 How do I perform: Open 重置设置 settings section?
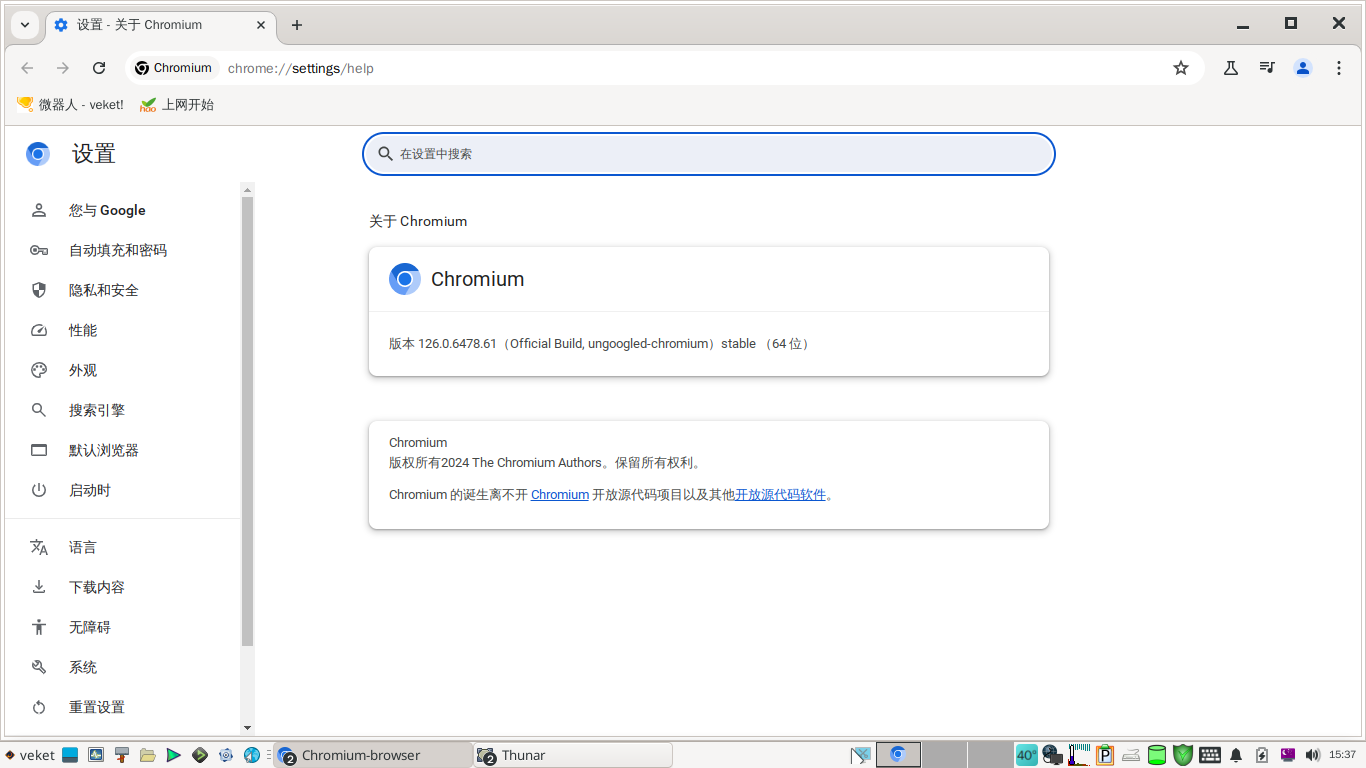(x=123, y=707)
